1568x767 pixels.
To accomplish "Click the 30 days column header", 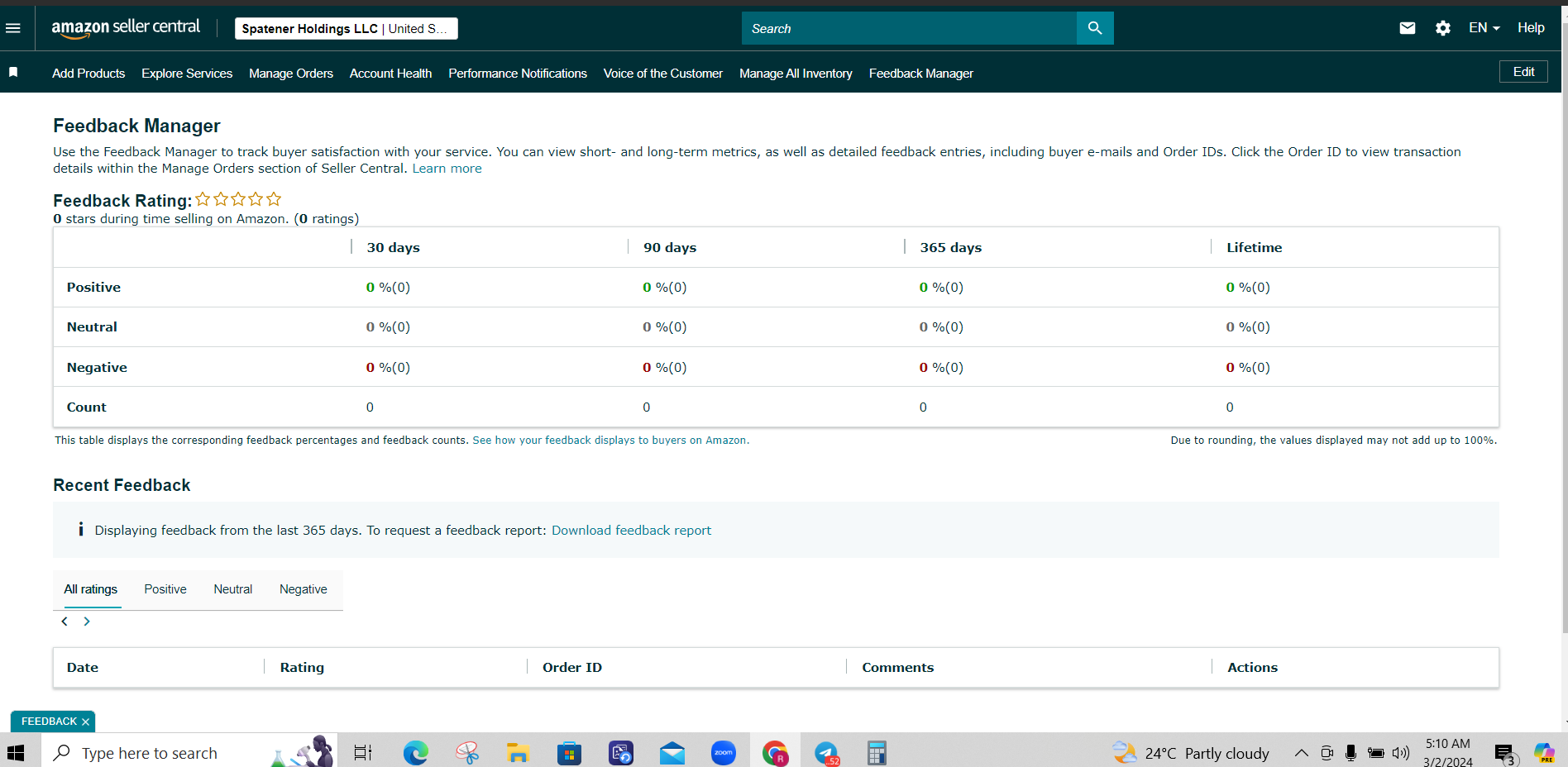I will [394, 247].
